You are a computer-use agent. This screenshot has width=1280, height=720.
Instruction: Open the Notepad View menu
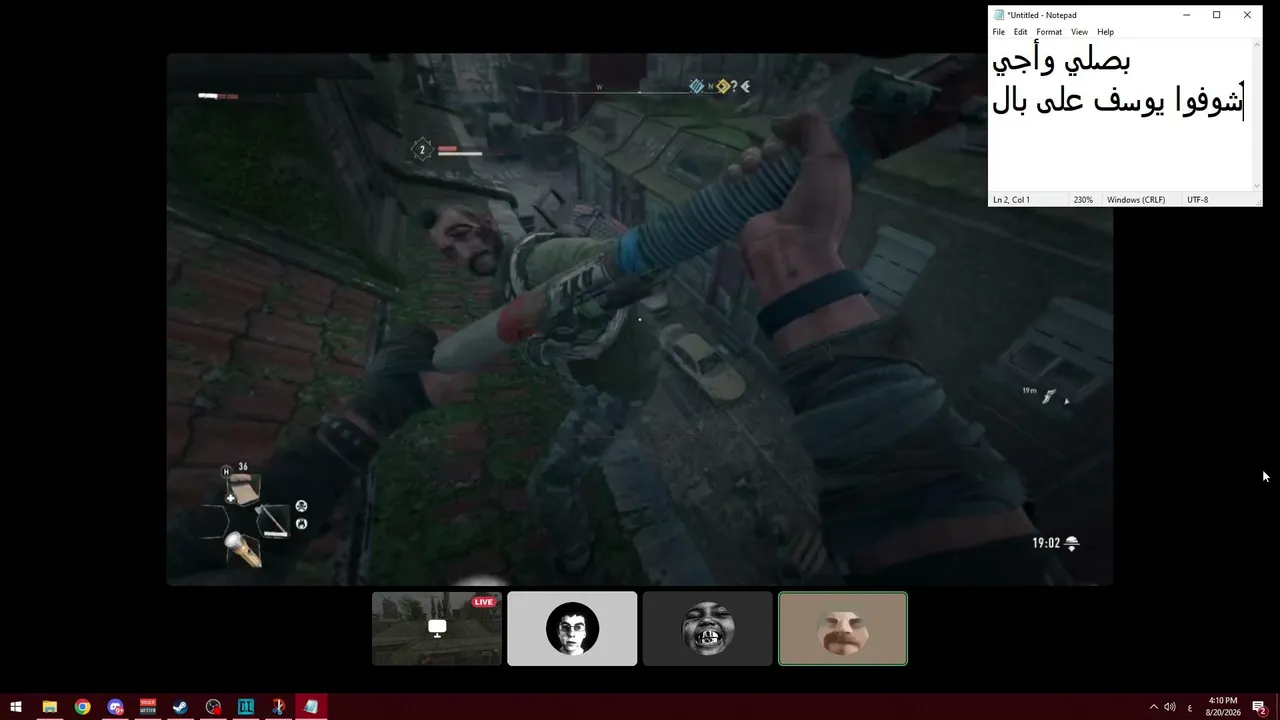point(1079,32)
